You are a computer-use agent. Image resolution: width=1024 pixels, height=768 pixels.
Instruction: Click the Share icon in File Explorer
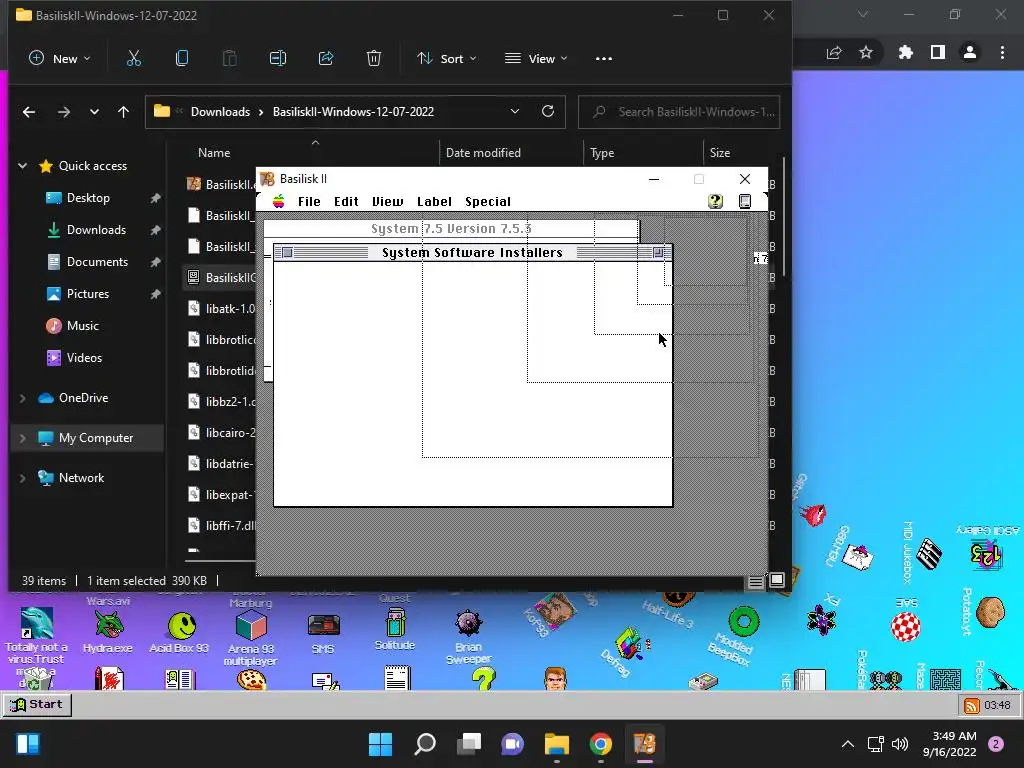coord(326,58)
